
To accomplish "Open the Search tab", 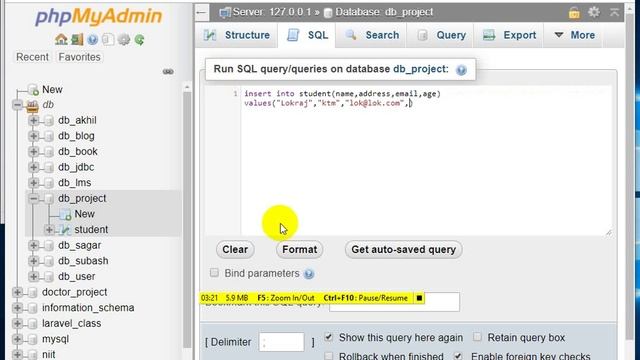I will pos(371,35).
